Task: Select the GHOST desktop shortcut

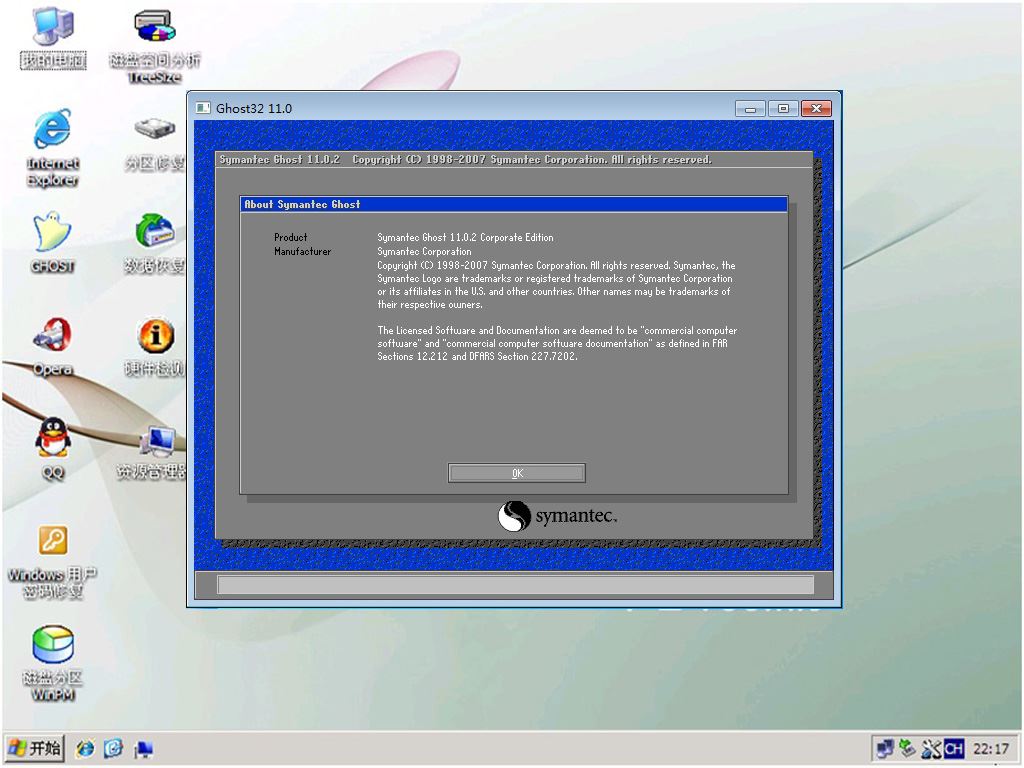Action: pos(52,242)
